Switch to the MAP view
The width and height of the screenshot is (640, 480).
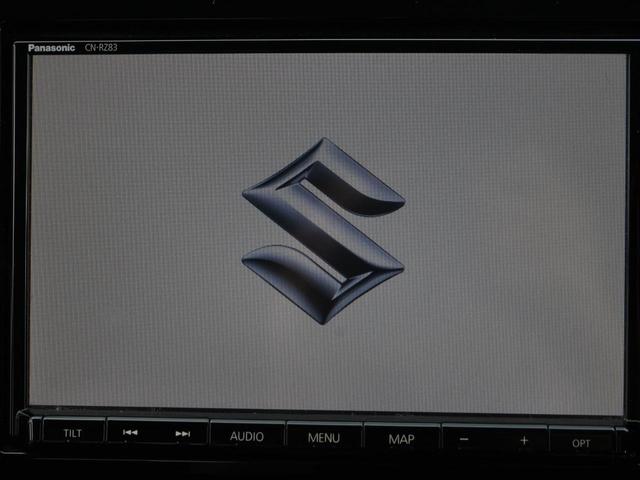[401, 438]
